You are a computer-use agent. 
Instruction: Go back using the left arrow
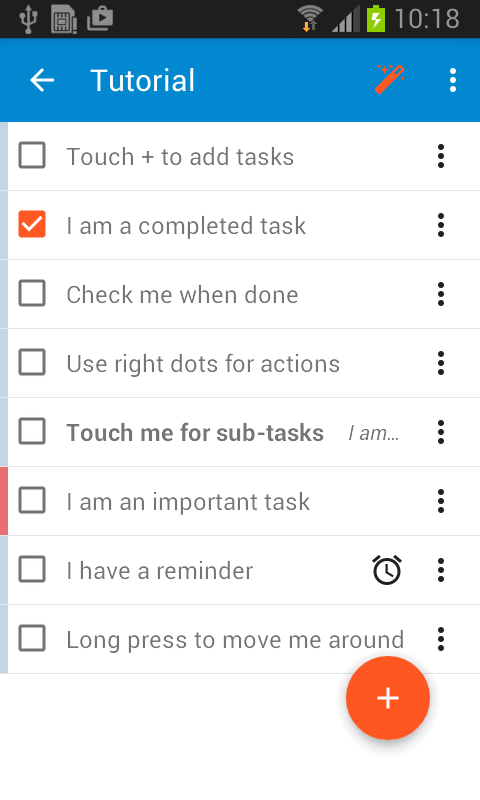click(x=42, y=80)
